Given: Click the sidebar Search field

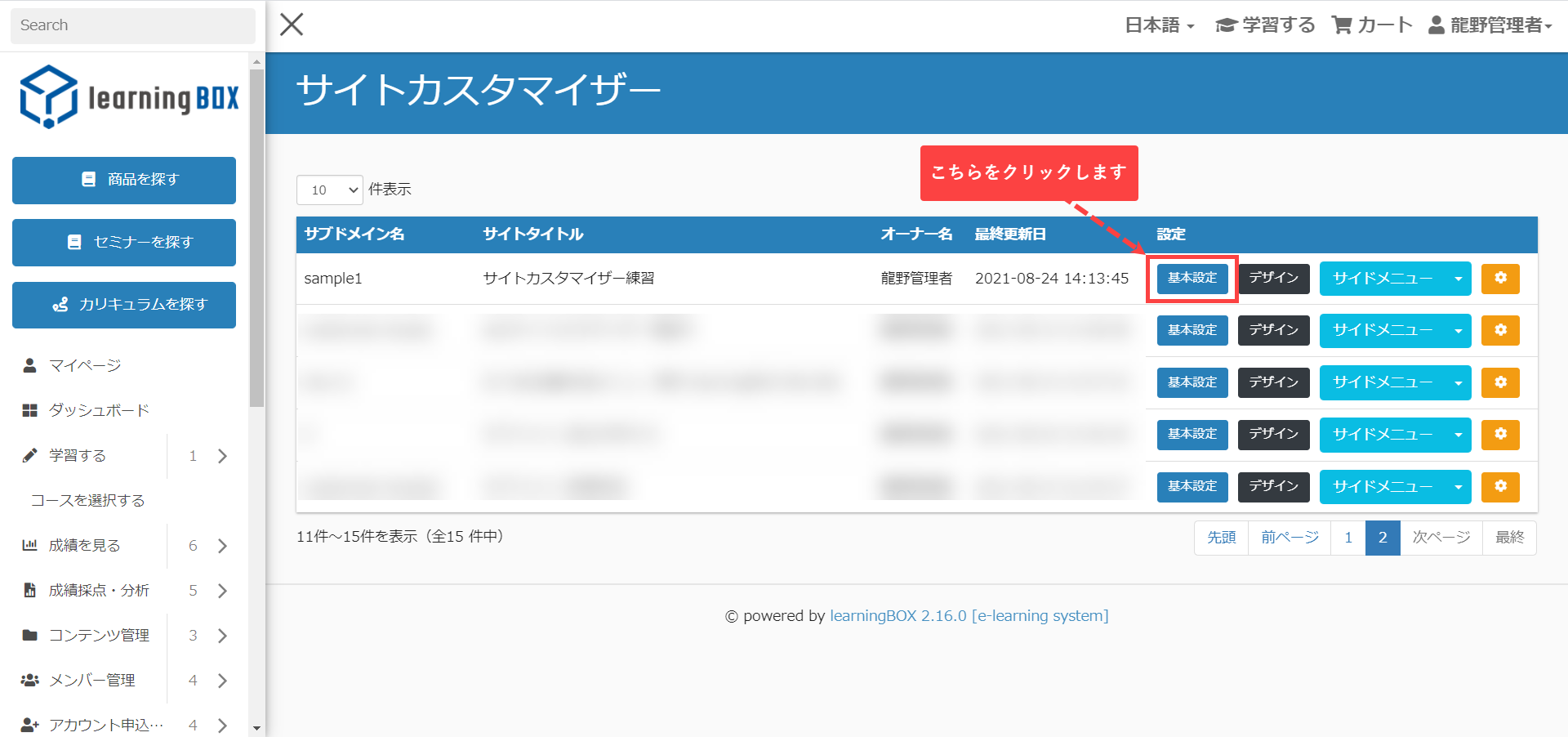Looking at the screenshot, I should pos(132,25).
